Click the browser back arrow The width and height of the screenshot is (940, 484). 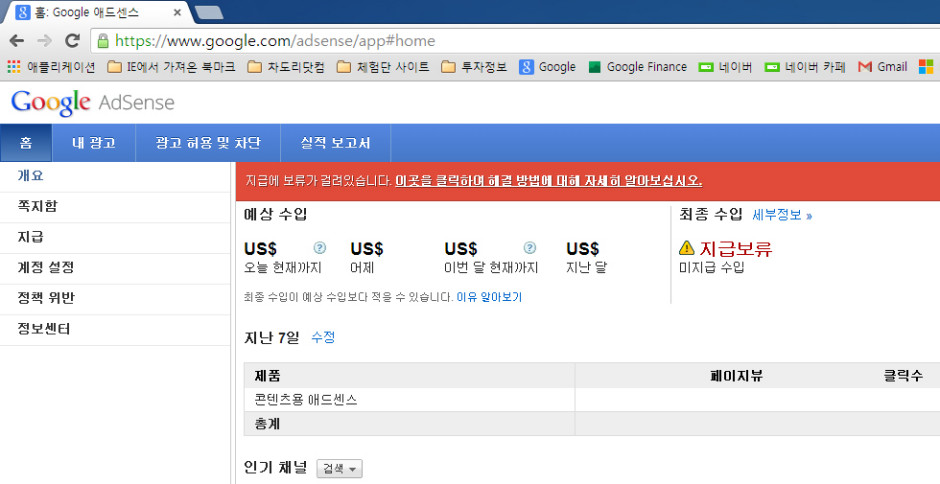click(17, 41)
